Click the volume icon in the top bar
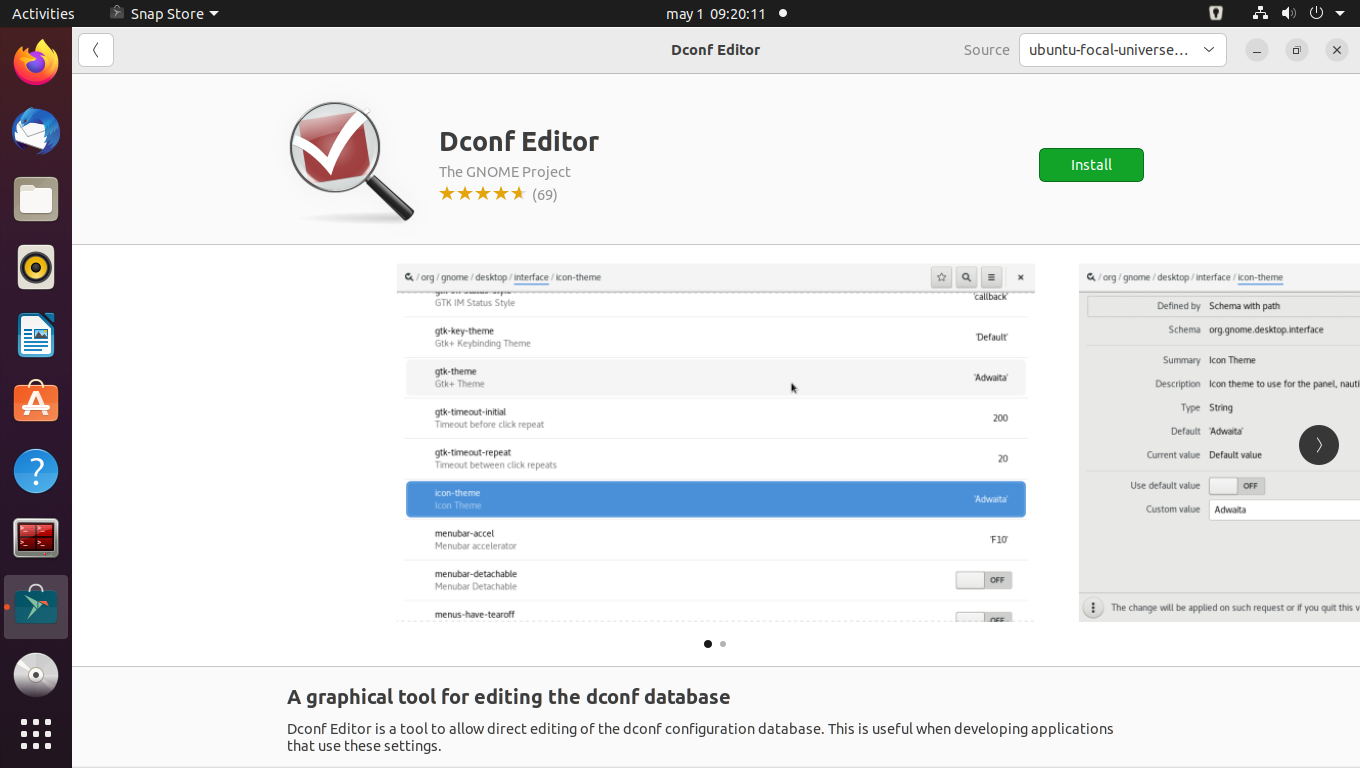This screenshot has width=1360, height=768. click(x=1288, y=13)
